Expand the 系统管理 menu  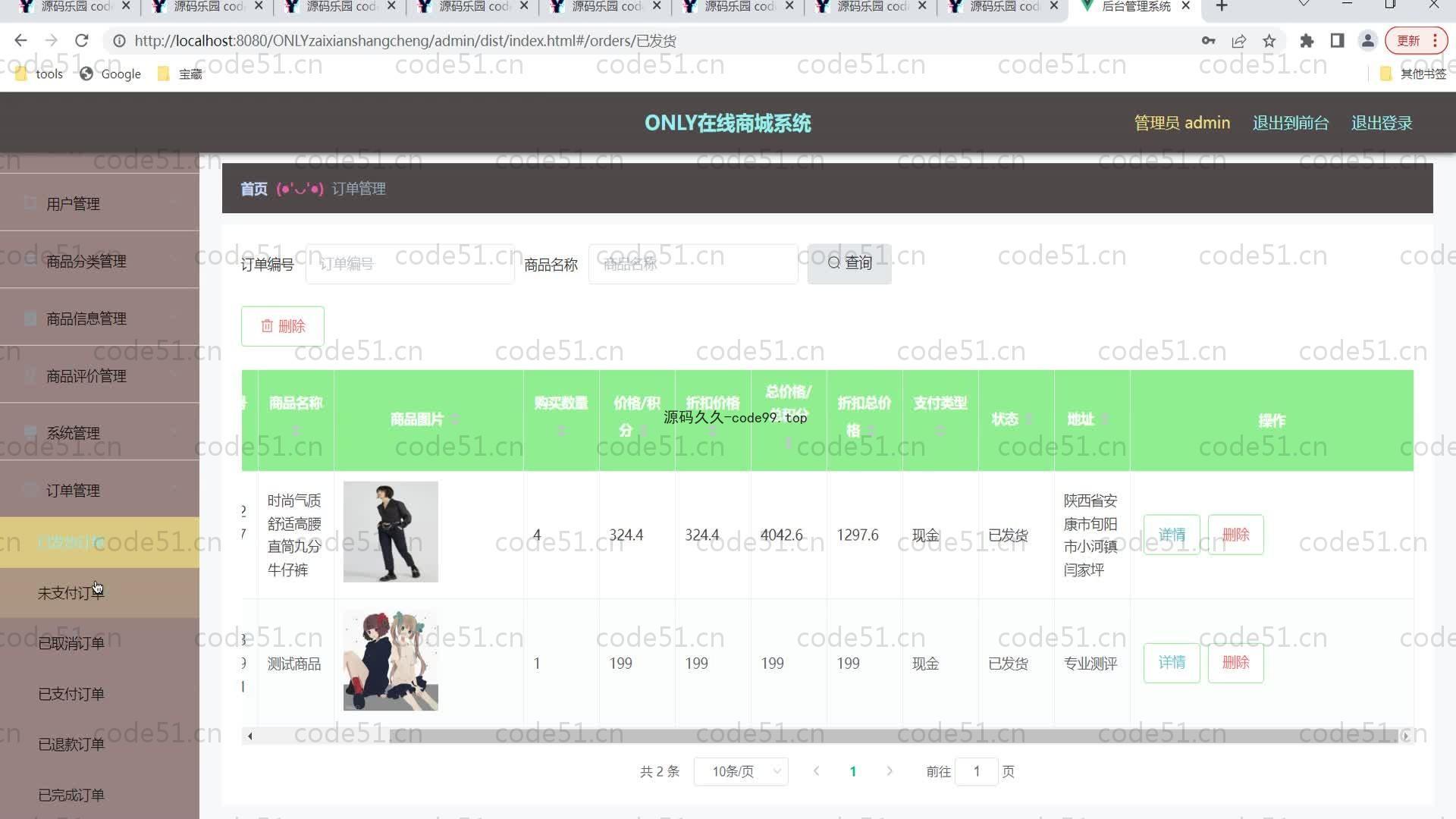[x=99, y=433]
